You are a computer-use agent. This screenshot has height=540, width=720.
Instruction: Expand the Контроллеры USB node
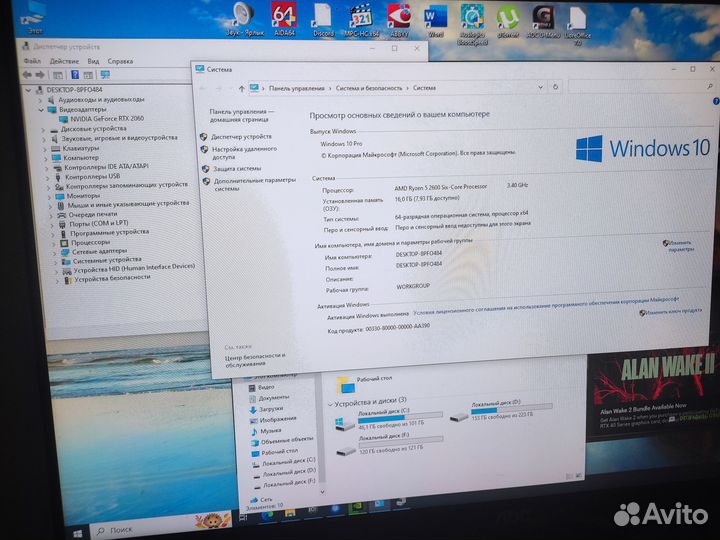coord(48,178)
